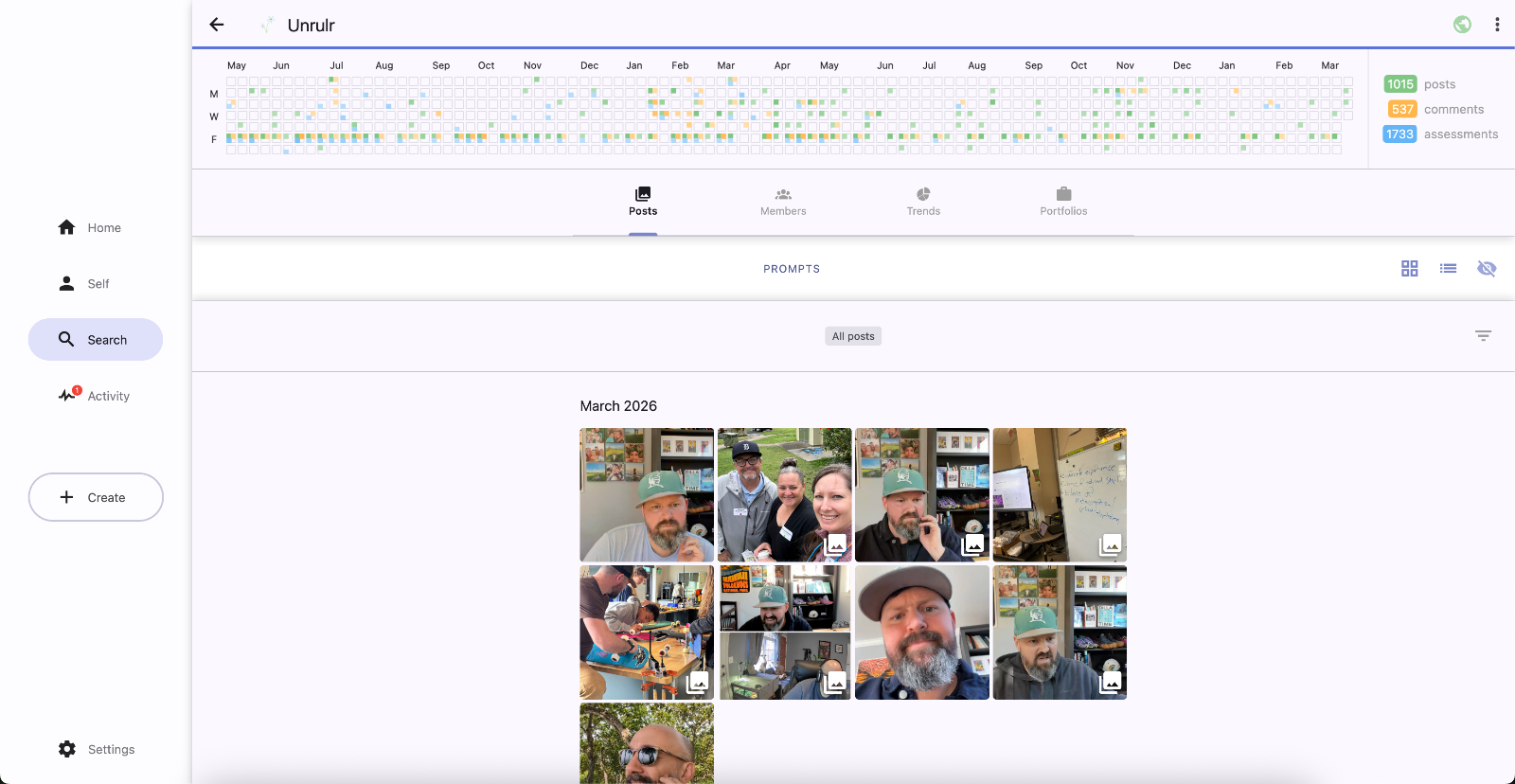The image size is (1515, 784).
Task: Open the filter posts icon
Action: click(x=1483, y=336)
